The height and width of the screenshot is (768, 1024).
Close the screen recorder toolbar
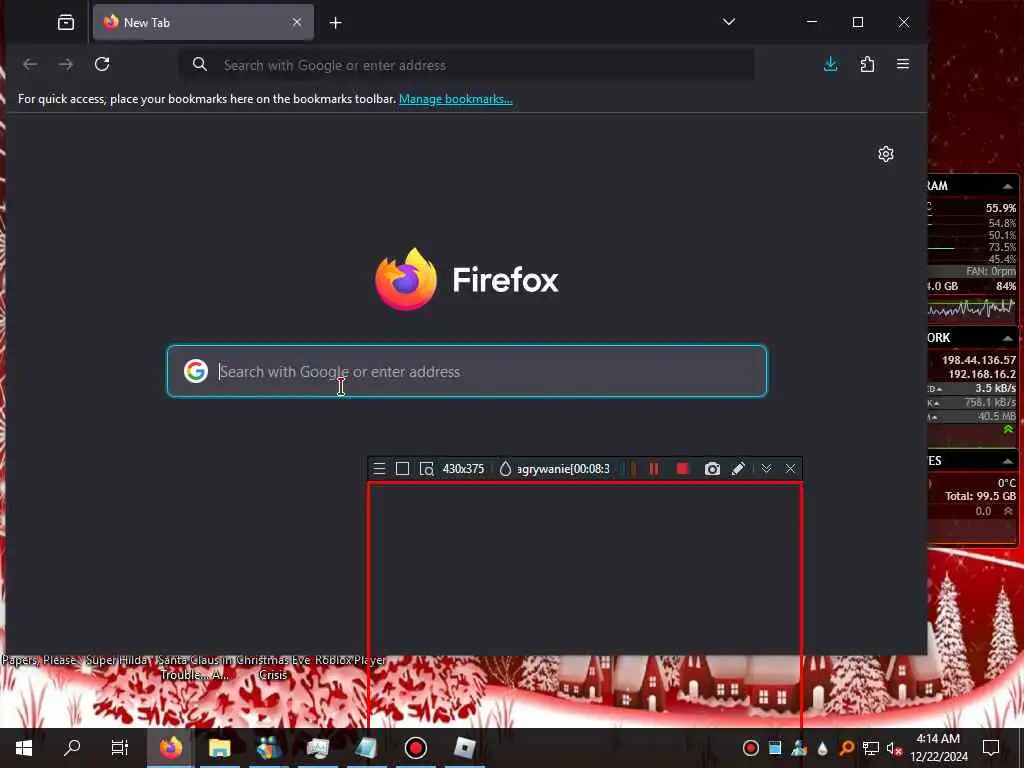(x=790, y=469)
